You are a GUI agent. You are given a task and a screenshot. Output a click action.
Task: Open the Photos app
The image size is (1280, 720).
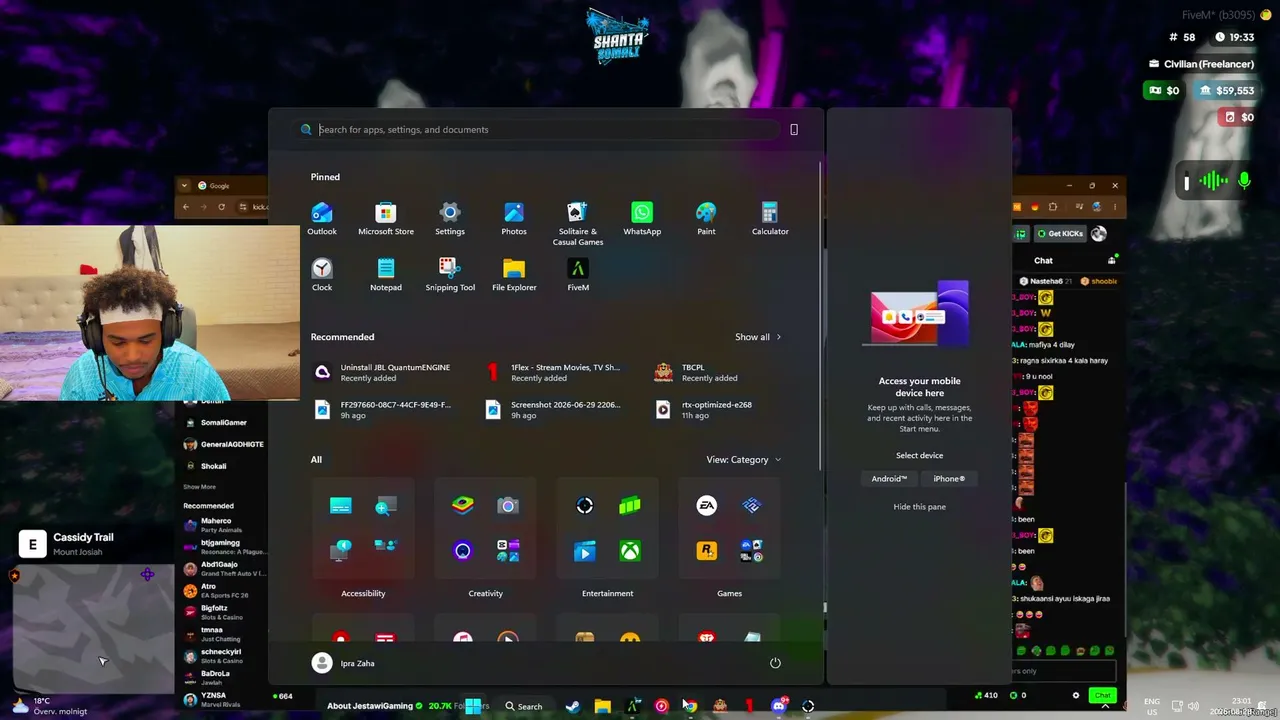coord(514,219)
